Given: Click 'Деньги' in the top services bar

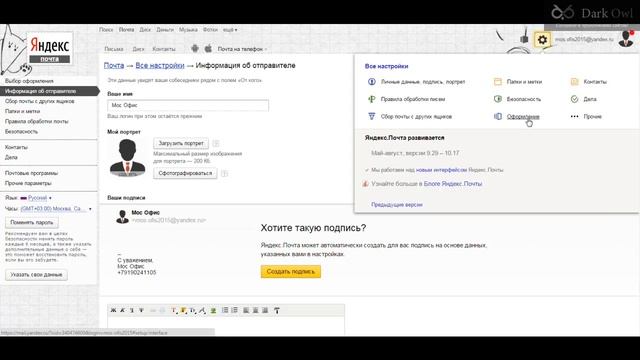Looking at the screenshot, I should point(165,30).
